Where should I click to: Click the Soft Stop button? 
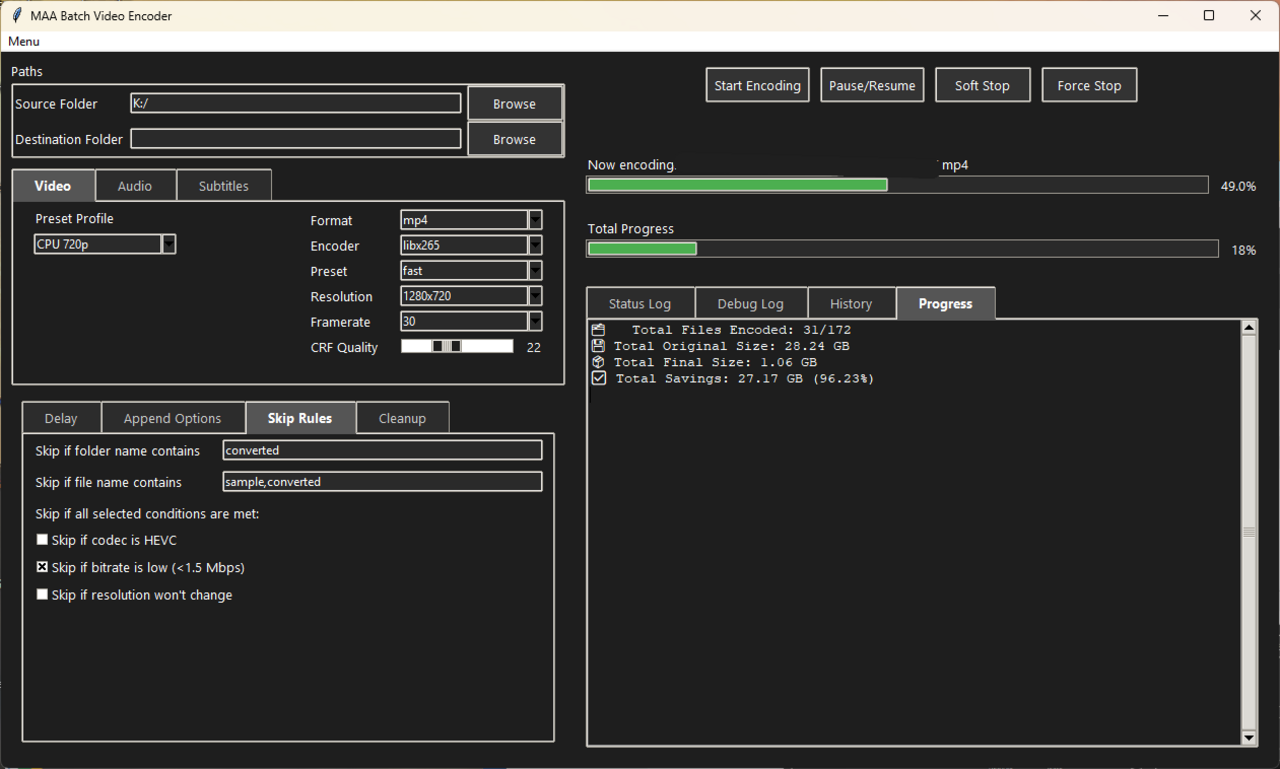coord(982,85)
